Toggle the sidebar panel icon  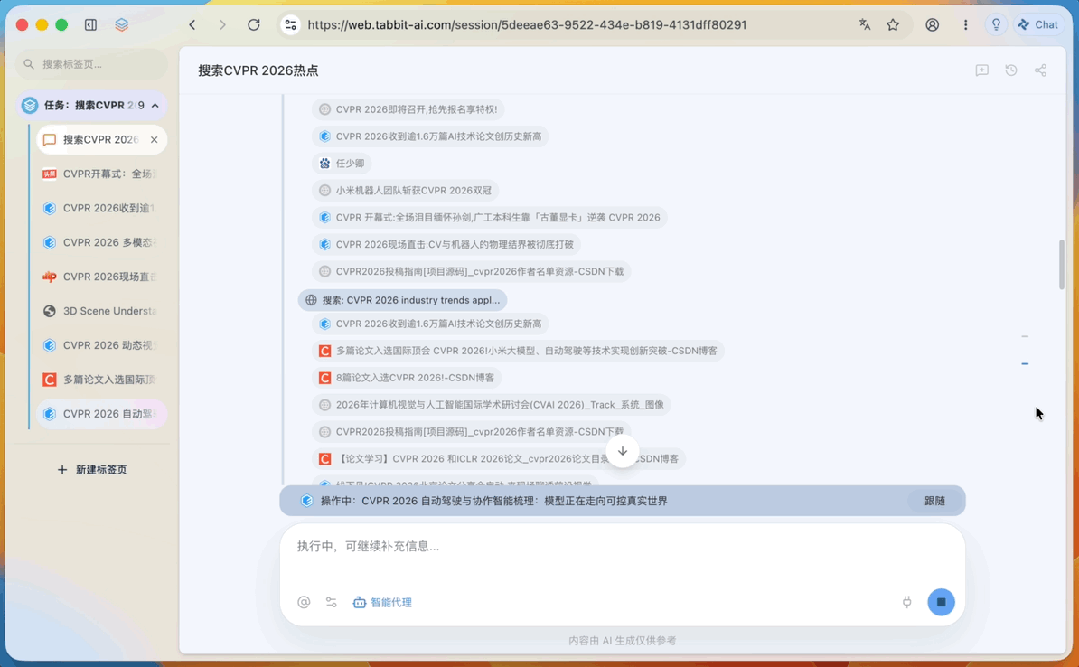[x=91, y=25]
